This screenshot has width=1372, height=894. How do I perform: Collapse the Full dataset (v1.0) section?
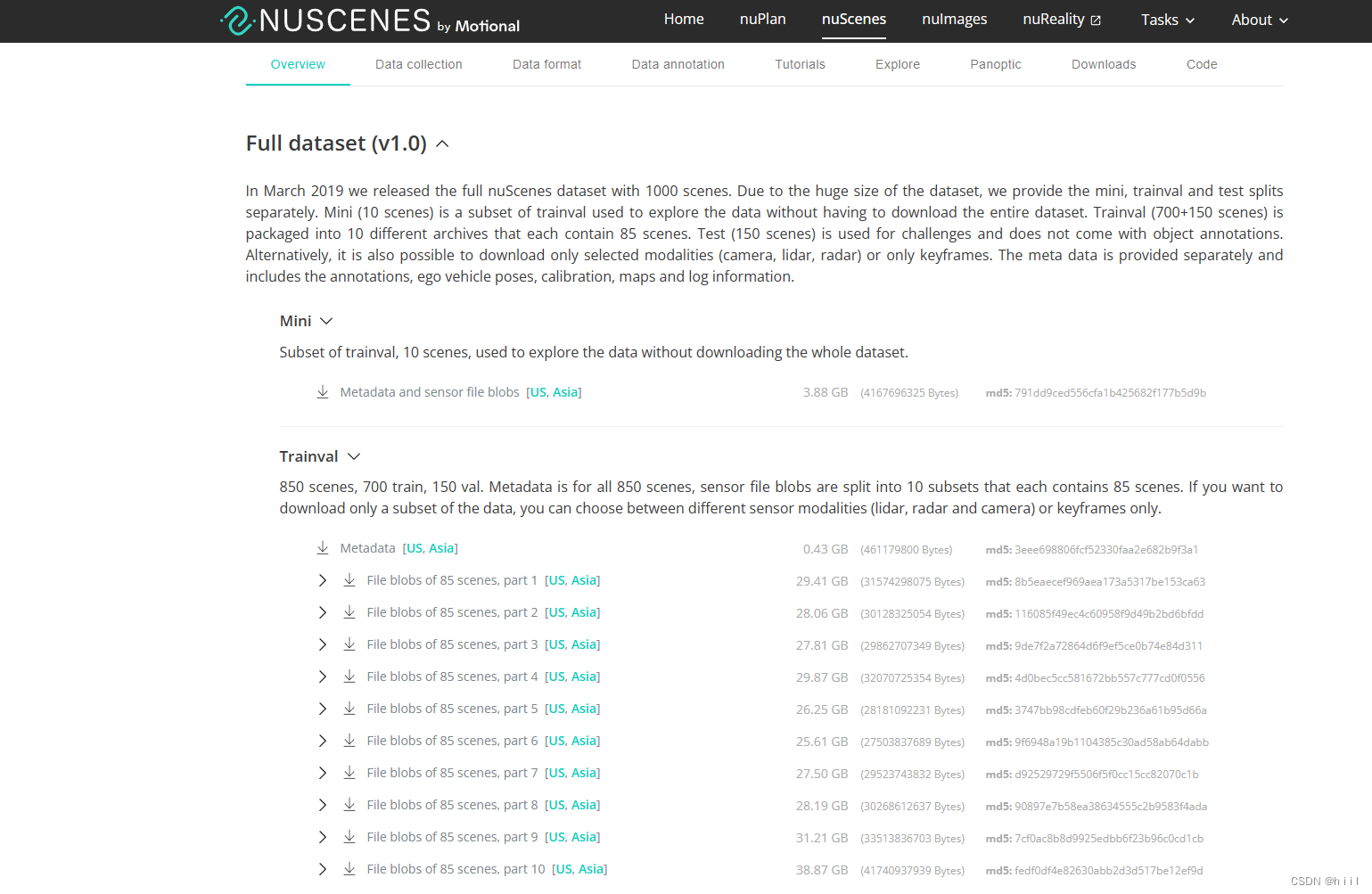tap(442, 144)
